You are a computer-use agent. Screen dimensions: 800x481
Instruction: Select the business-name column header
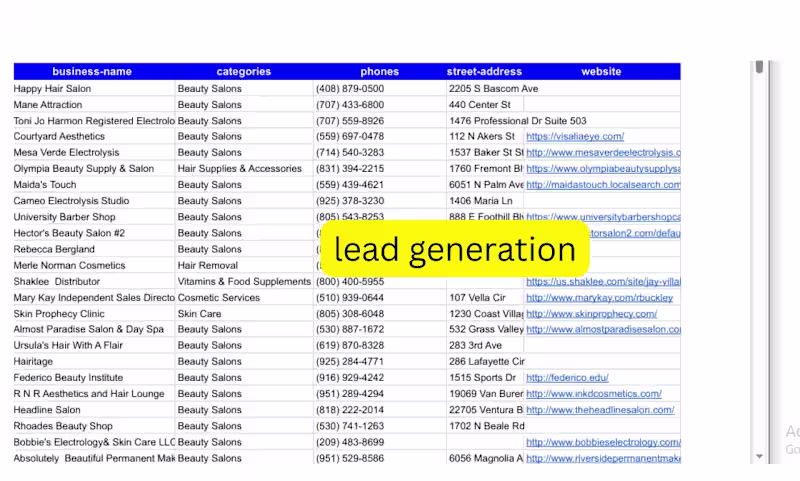click(x=92, y=71)
